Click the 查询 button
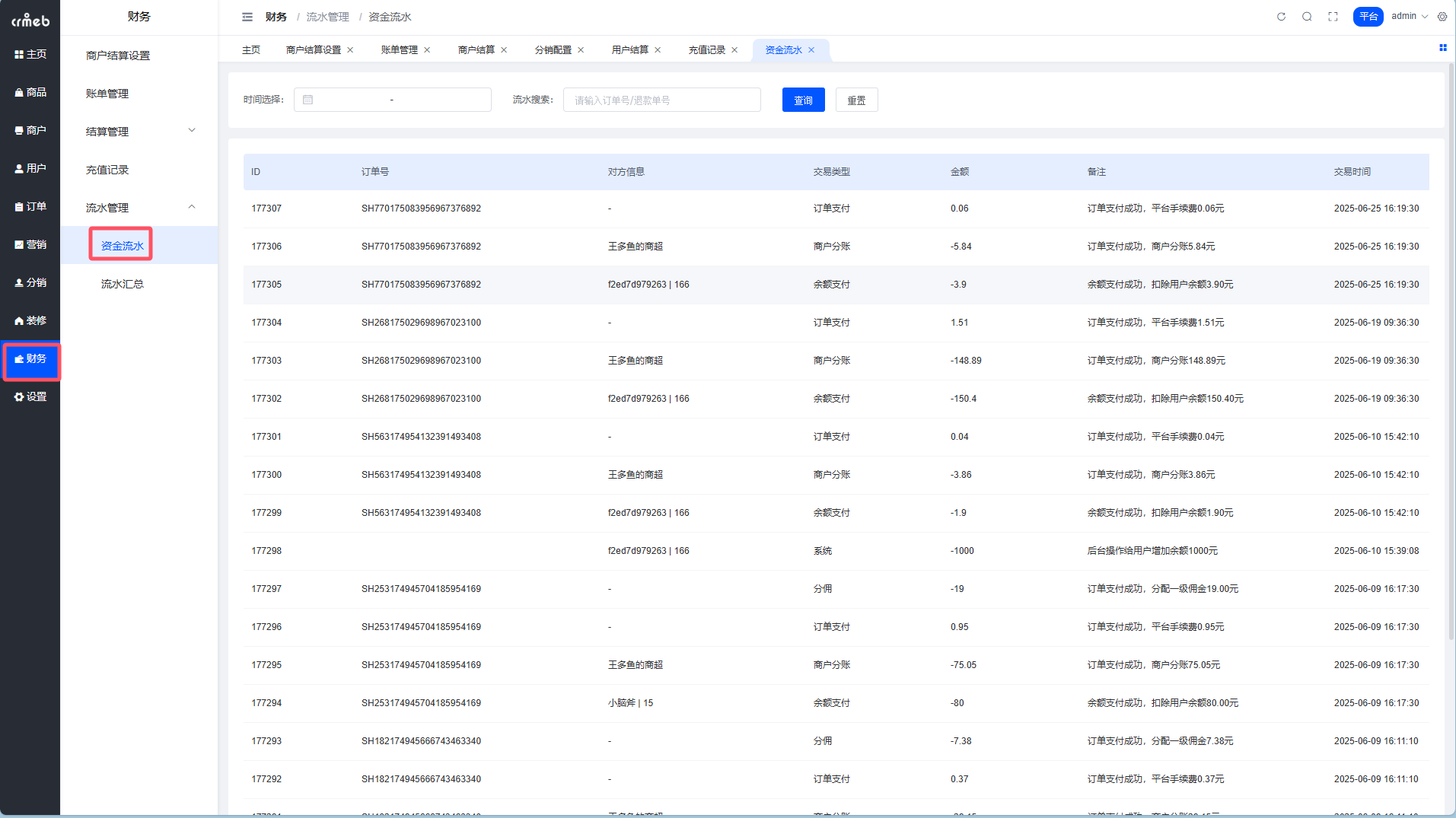This screenshot has height=818, width=1456. pos(803,100)
